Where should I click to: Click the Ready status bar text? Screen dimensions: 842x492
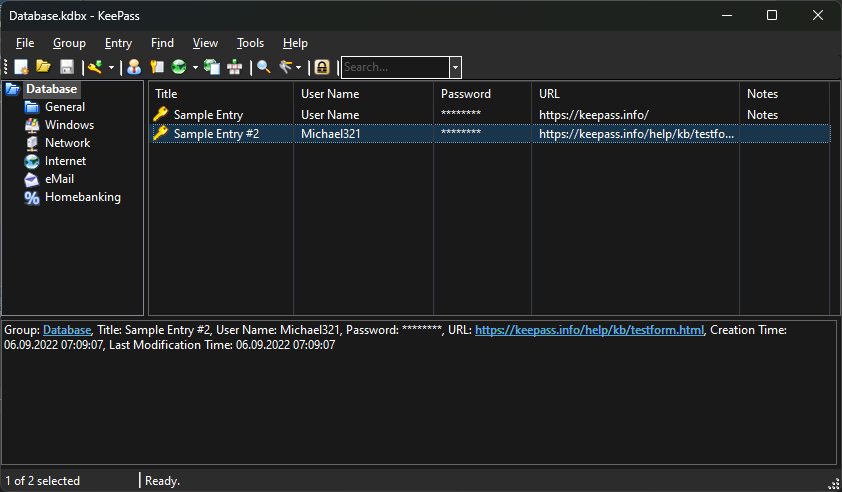coord(163,481)
